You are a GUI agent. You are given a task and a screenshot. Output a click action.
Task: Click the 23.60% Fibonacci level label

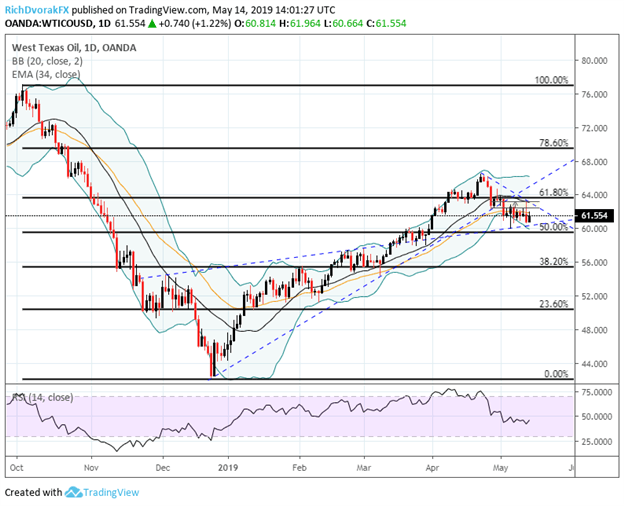click(x=554, y=304)
